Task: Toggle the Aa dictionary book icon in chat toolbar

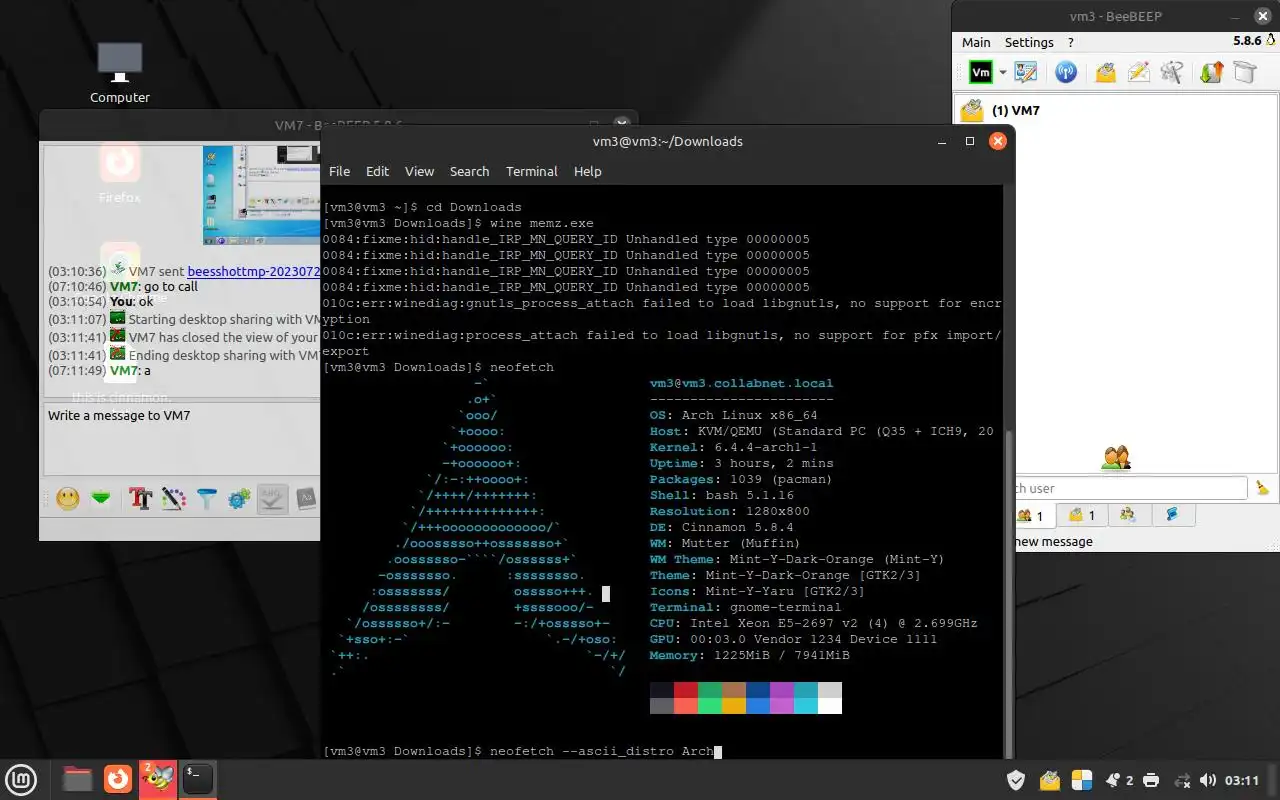Action: (306, 498)
